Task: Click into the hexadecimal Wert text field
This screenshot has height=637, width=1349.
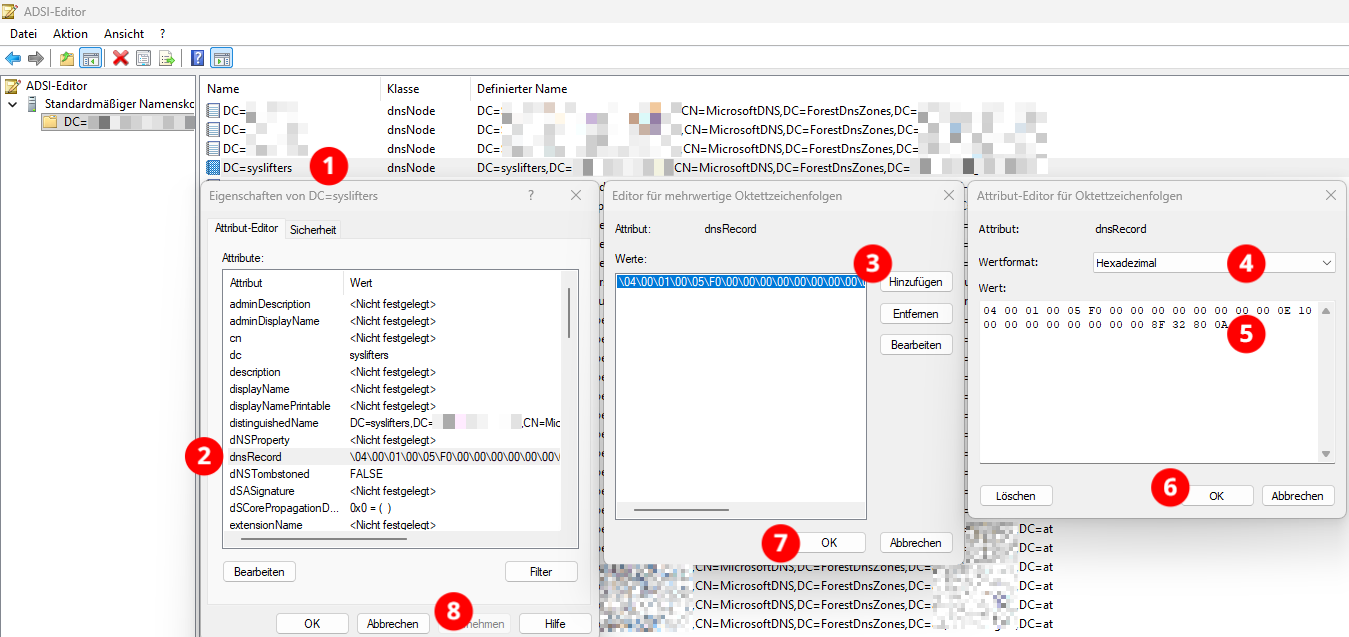Action: pos(1148,382)
